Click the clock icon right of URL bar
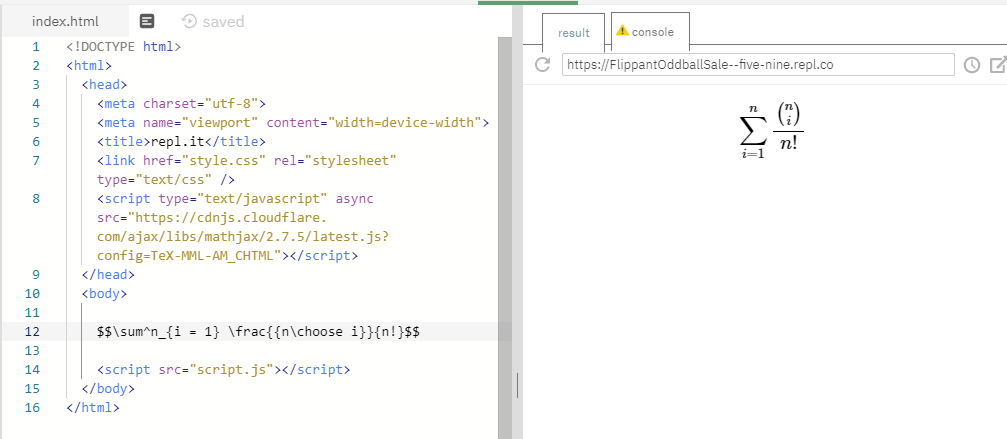 [x=971, y=65]
